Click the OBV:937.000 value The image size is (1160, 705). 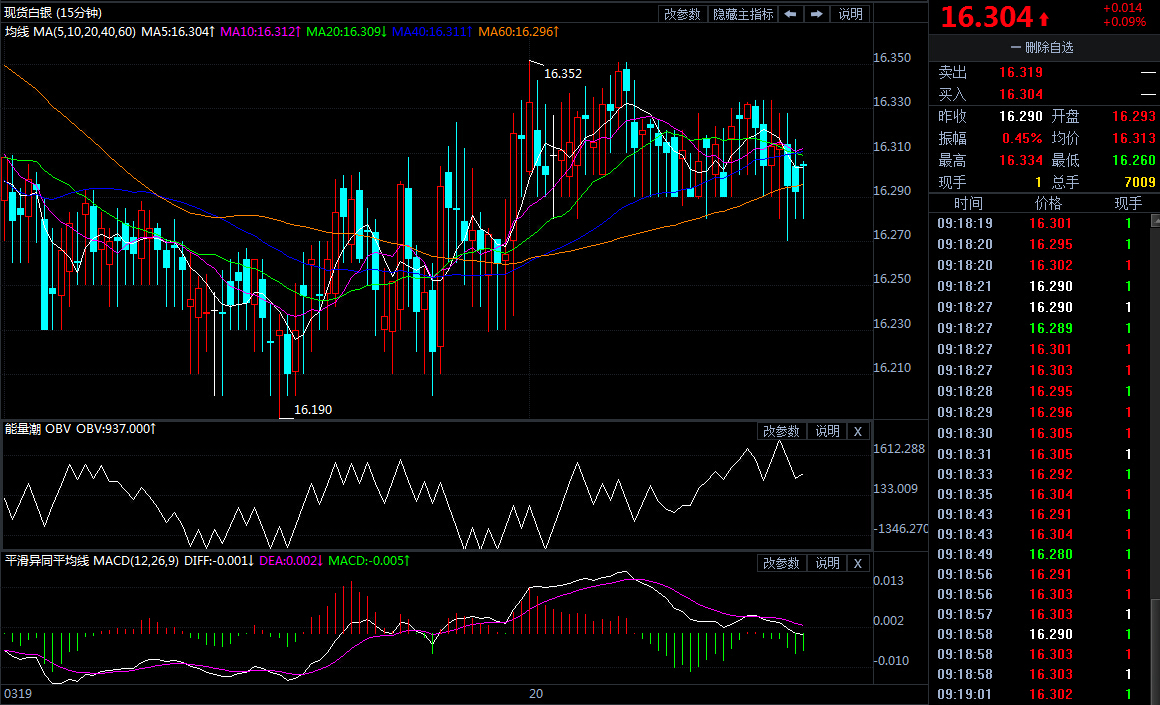pyautogui.click(x=115, y=429)
